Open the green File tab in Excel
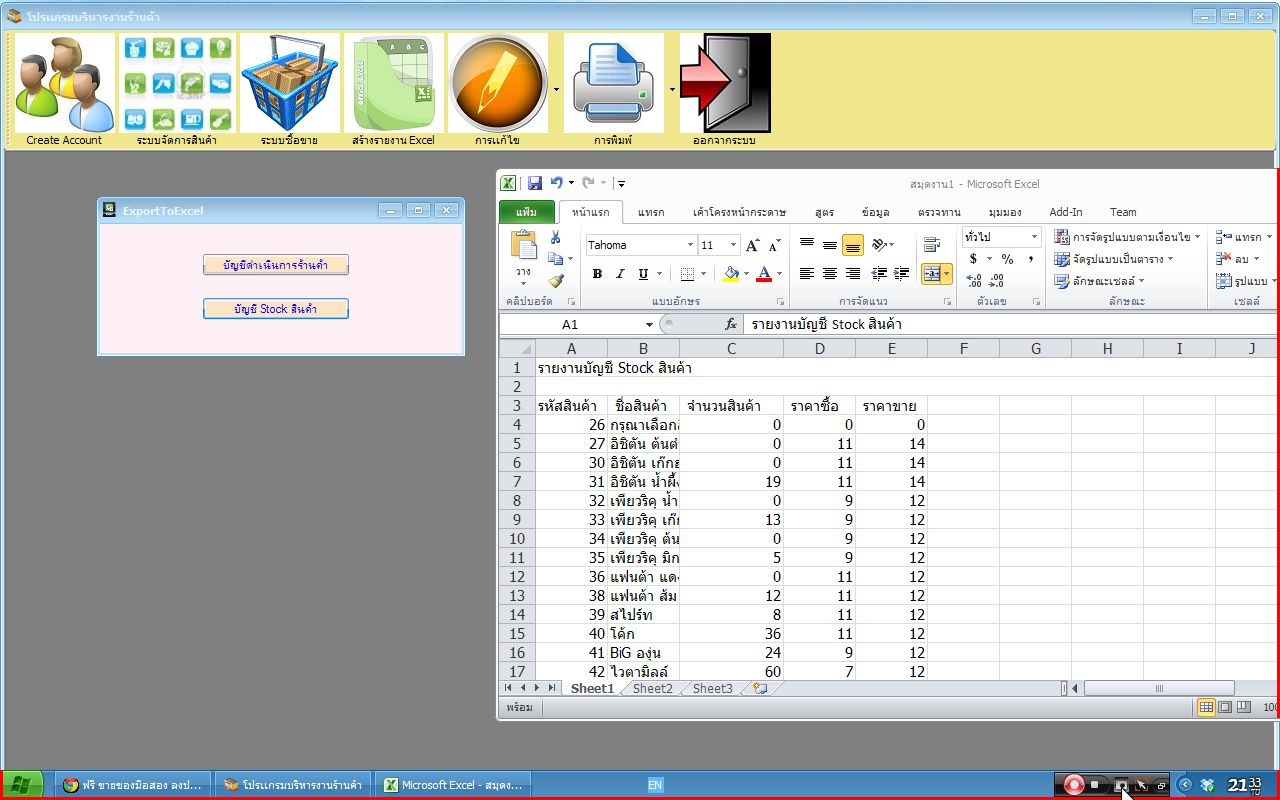Screen dimensions: 1280x800 coord(526,212)
